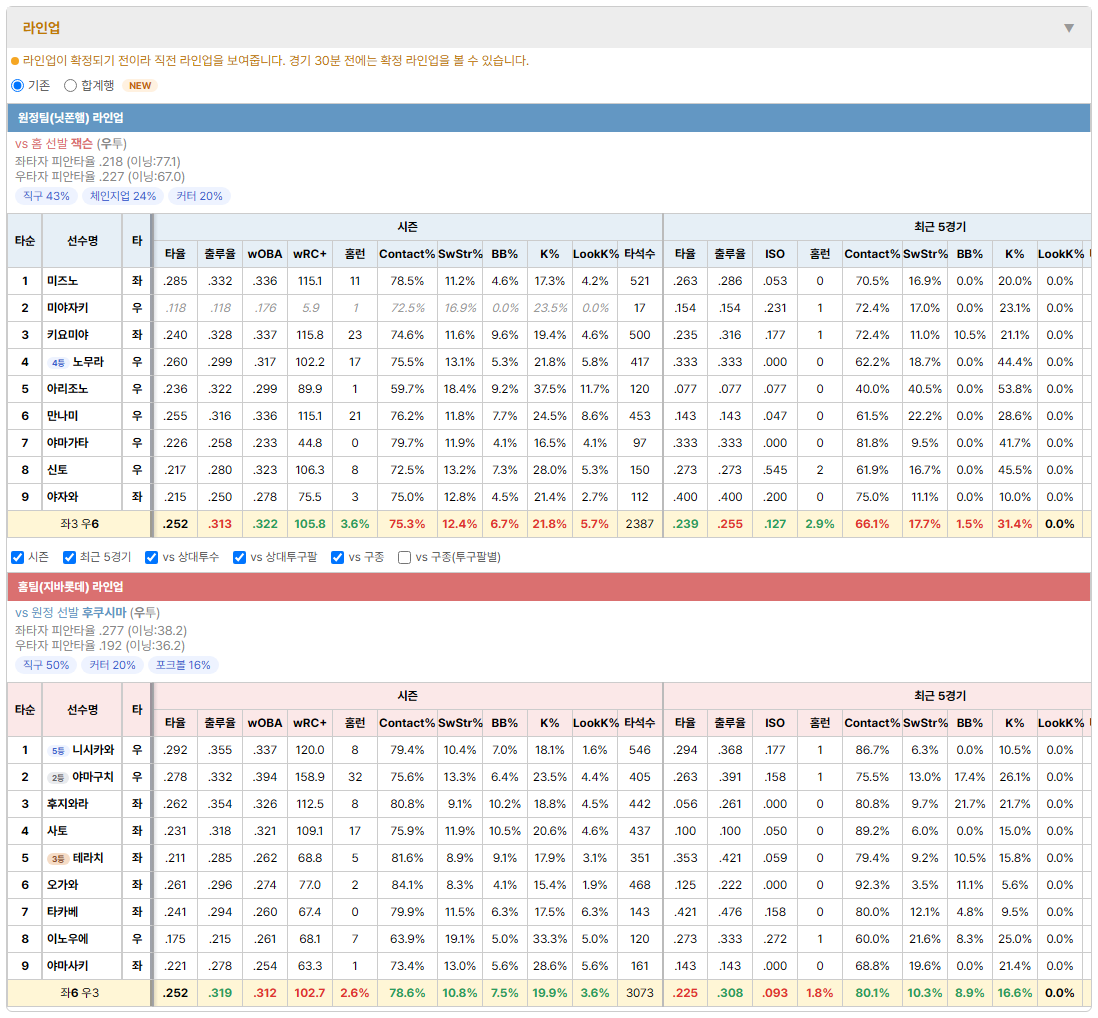Click the 3등 badge beside 테라치

coord(57,858)
